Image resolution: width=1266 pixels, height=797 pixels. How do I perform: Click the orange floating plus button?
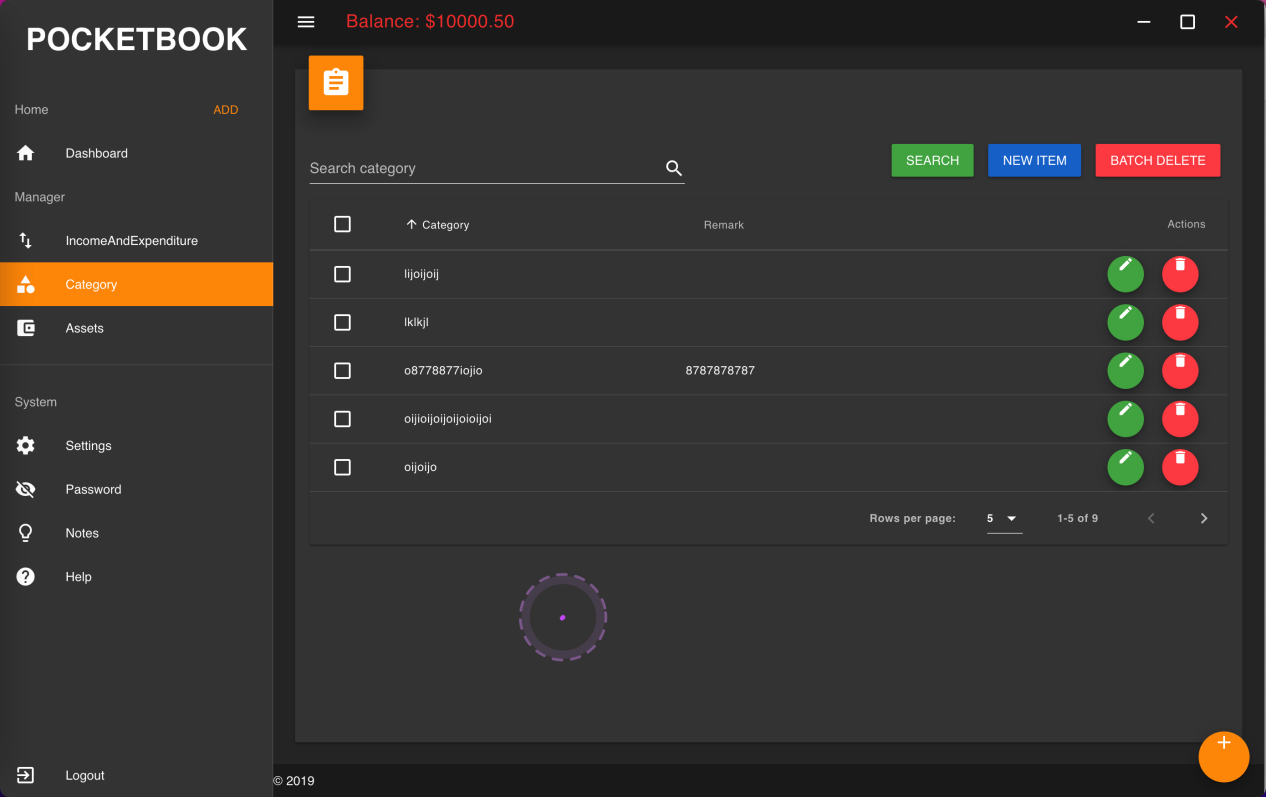(x=1223, y=756)
